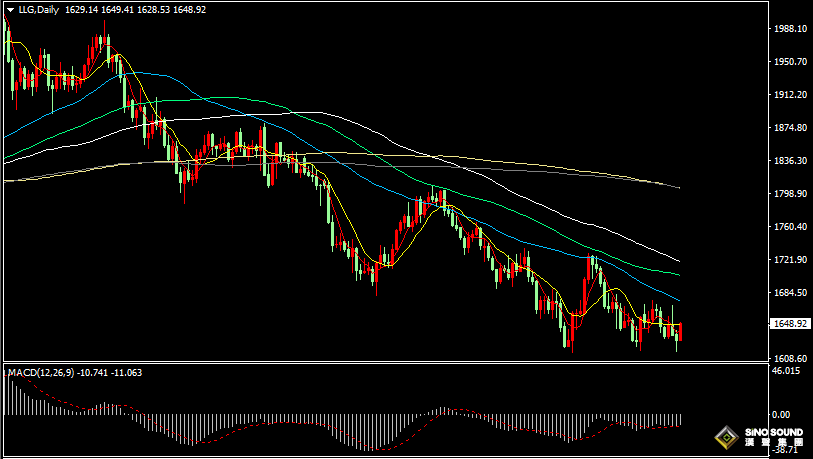Click the MACD 46.015 axis label
813x459 pixels.
pos(787,371)
